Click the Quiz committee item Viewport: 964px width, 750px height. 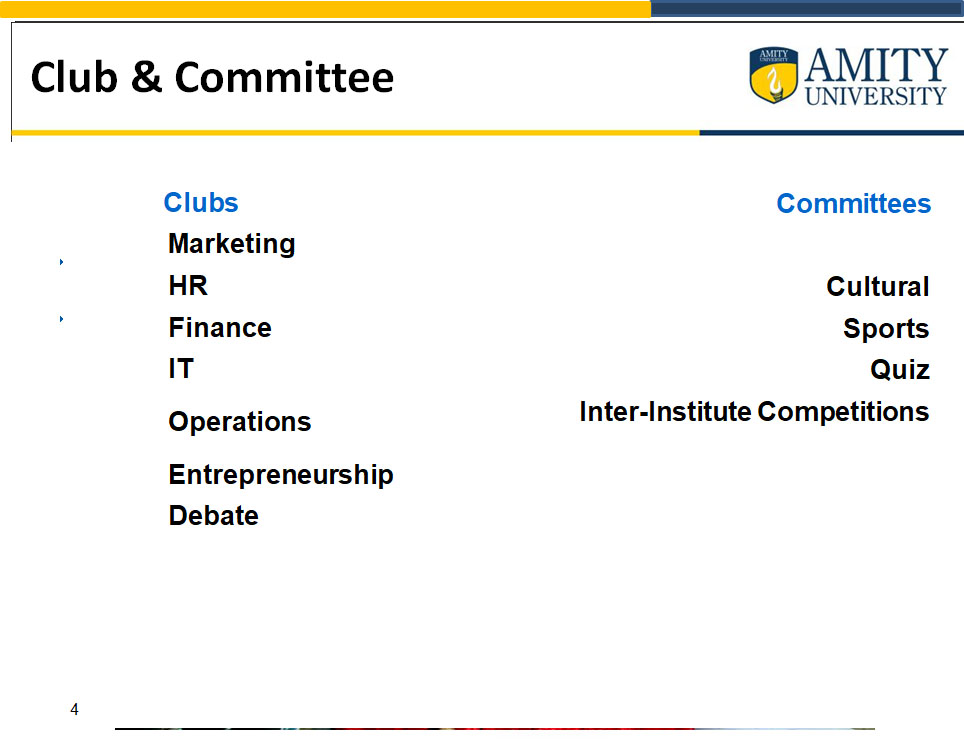tap(900, 369)
